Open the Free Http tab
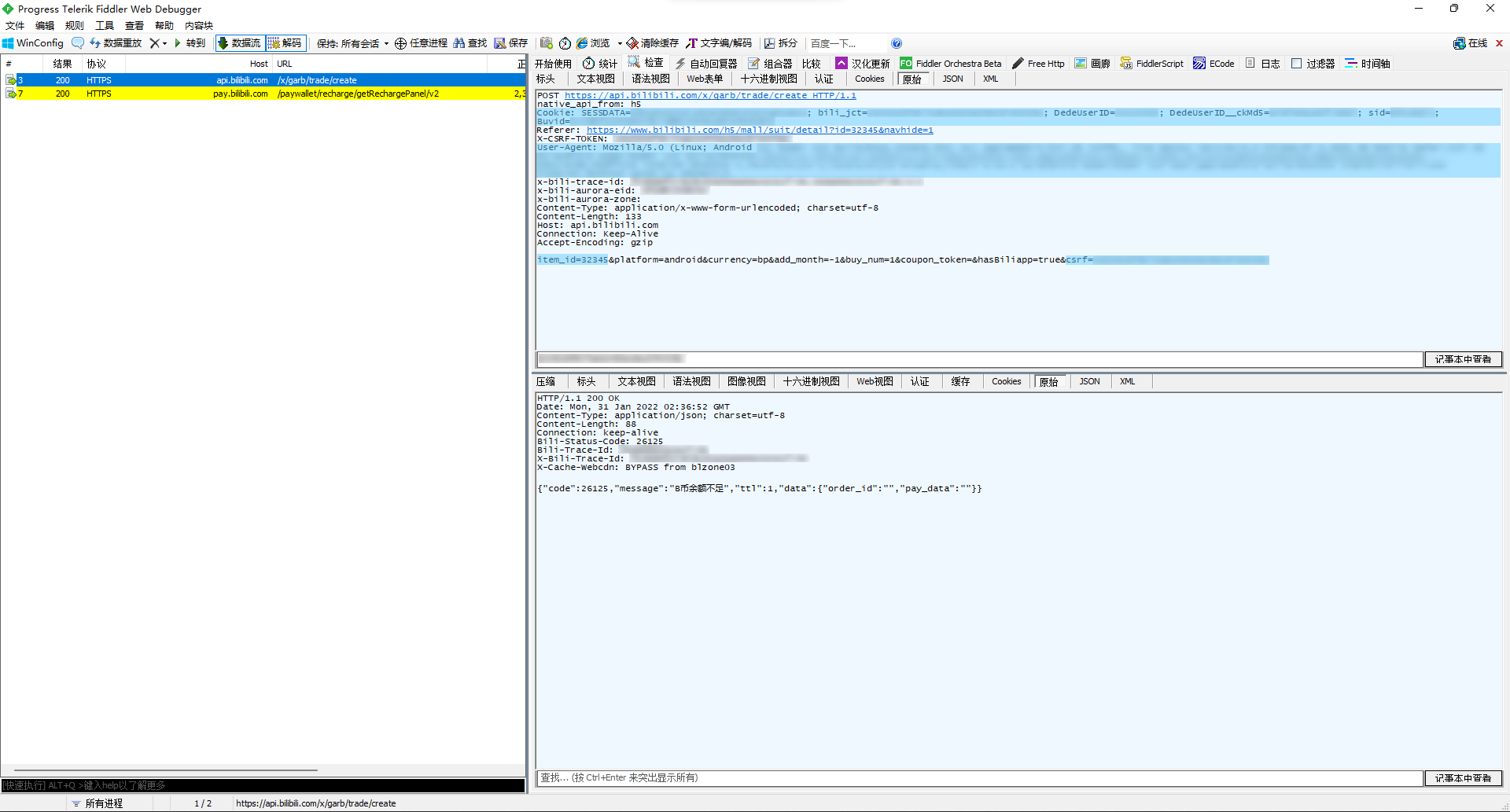The width and height of the screenshot is (1510, 812). 1038,64
